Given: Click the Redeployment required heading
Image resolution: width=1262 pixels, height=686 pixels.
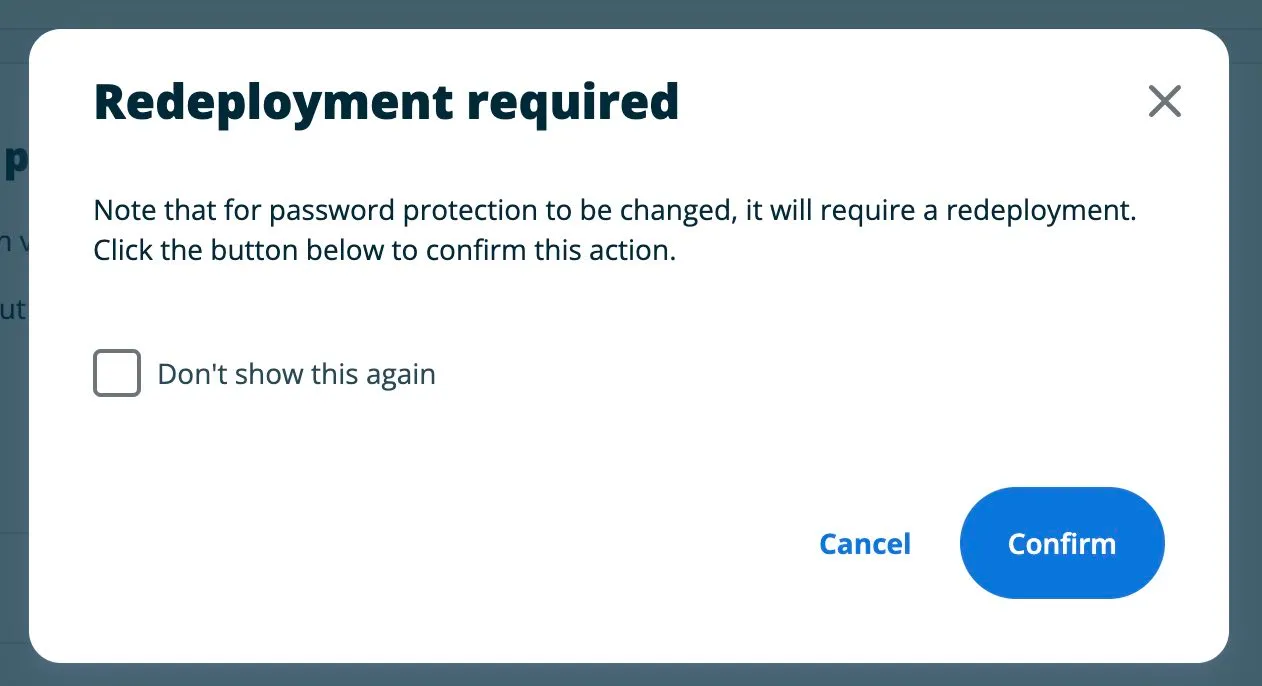Looking at the screenshot, I should (386, 101).
